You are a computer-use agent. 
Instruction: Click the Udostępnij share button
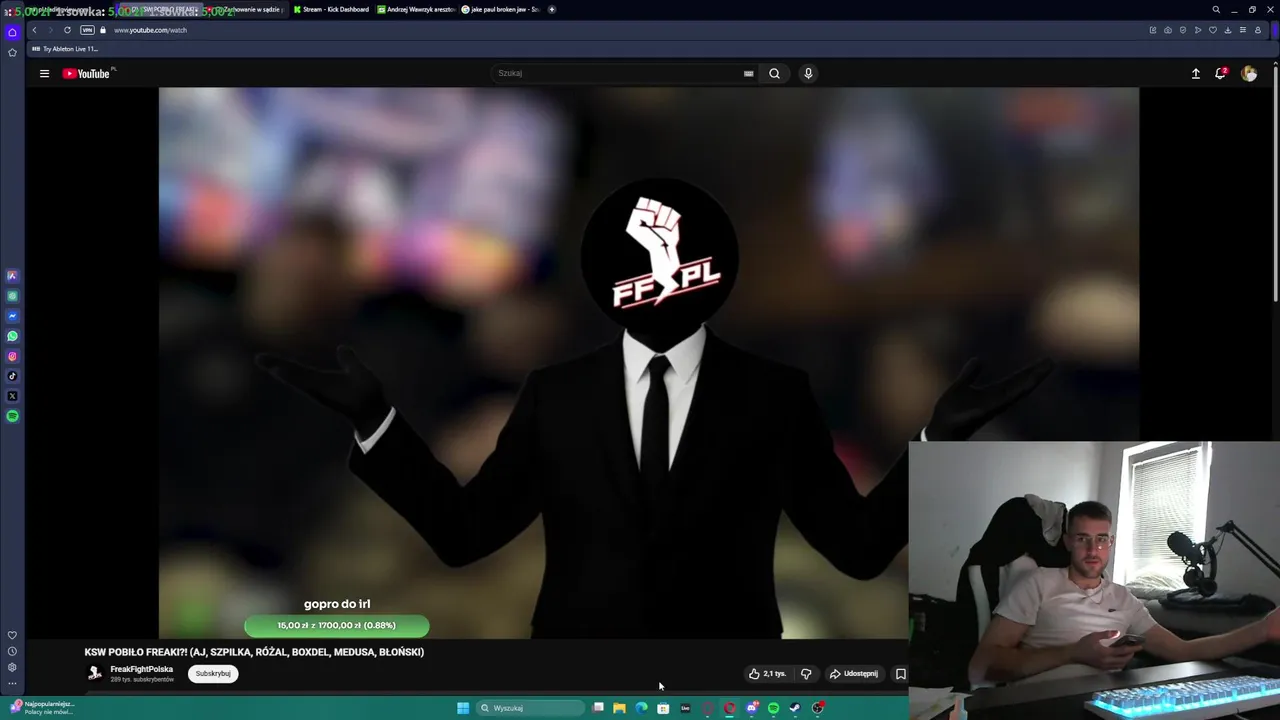click(854, 674)
